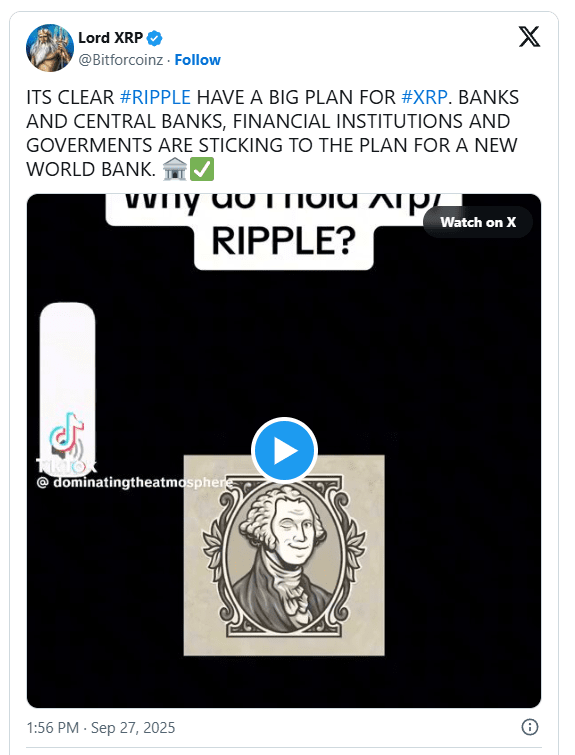Image resolution: width=575 pixels, height=755 pixels.
Task: Follow the Lord XRP account
Action: (197, 60)
